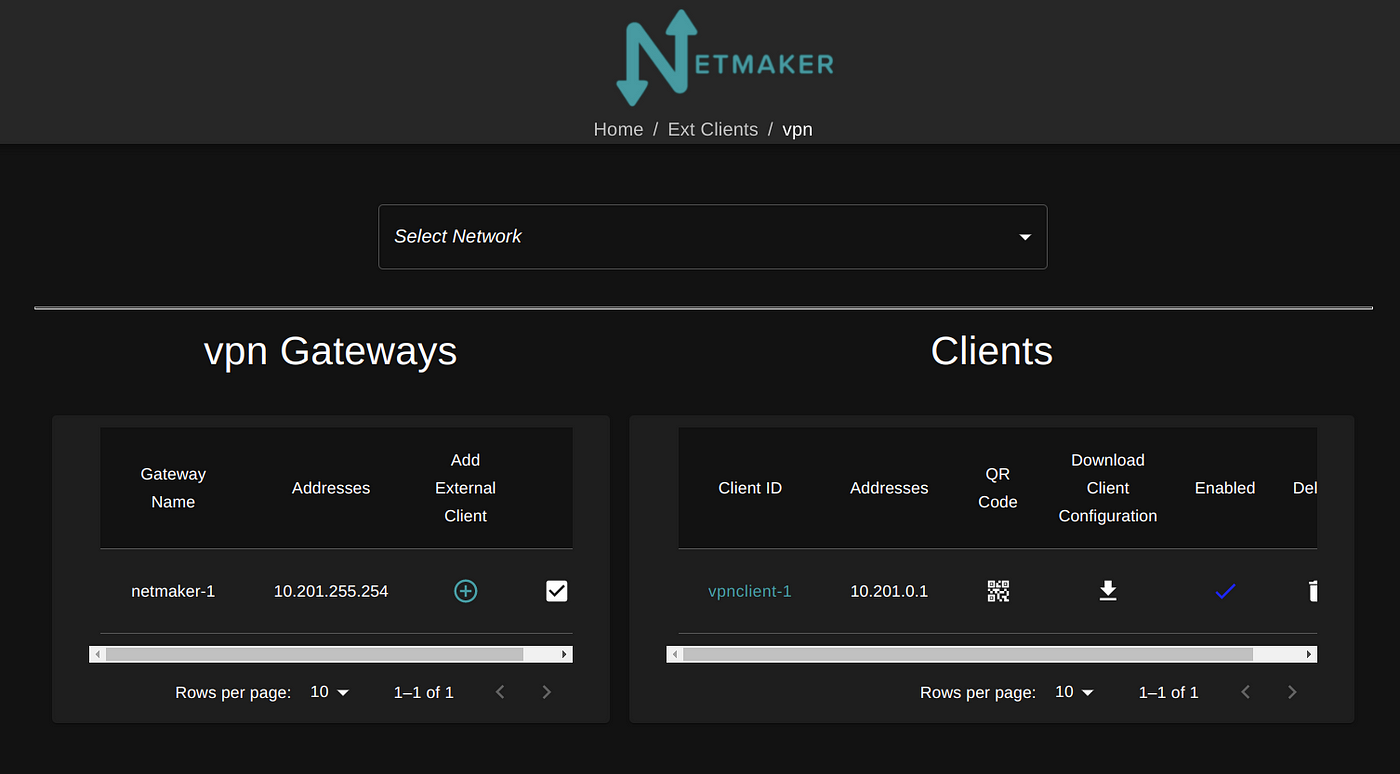Click the blue Enabled checkmark for vpnclient-1
1400x774 pixels.
pyautogui.click(x=1225, y=591)
